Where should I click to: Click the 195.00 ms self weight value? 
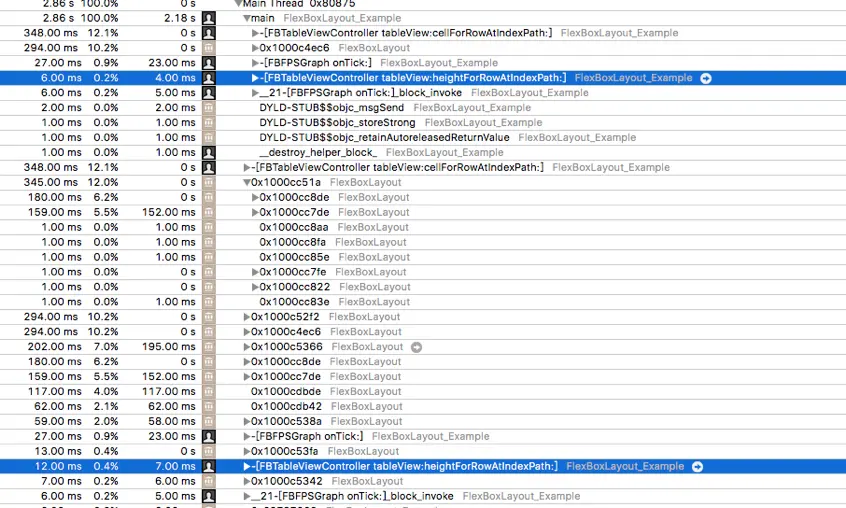tap(169, 347)
